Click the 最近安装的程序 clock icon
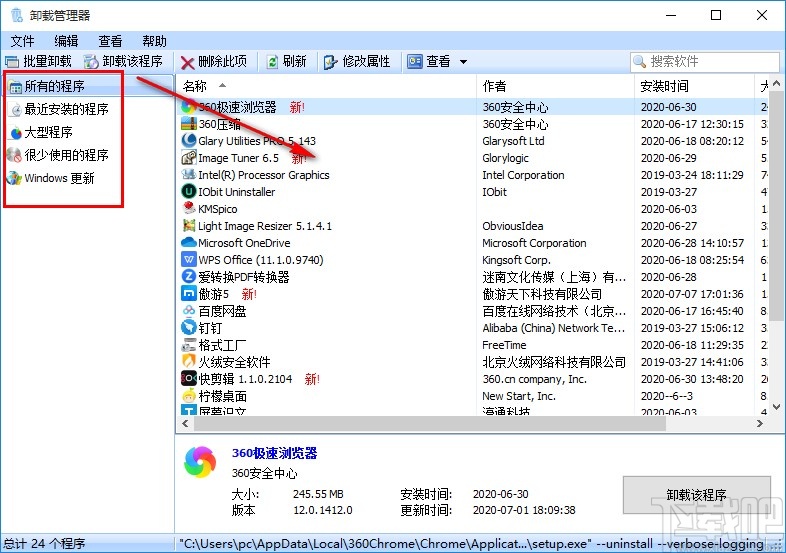Screen dimensions: 786x553 pos(16,110)
